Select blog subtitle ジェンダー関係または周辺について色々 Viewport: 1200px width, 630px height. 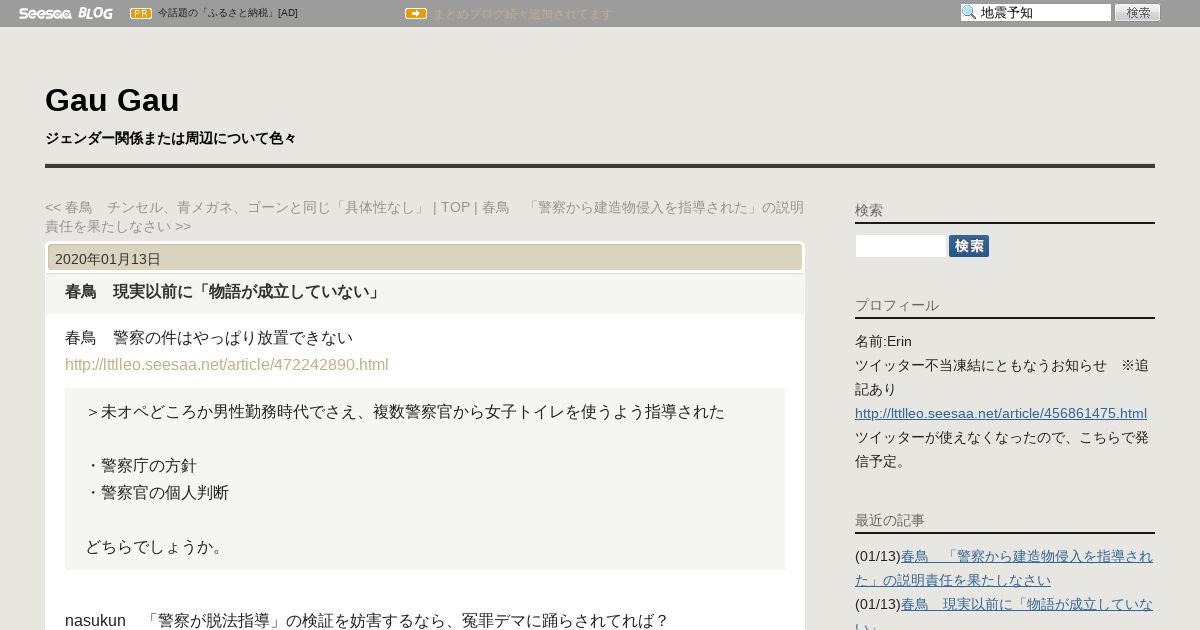[x=170, y=138]
